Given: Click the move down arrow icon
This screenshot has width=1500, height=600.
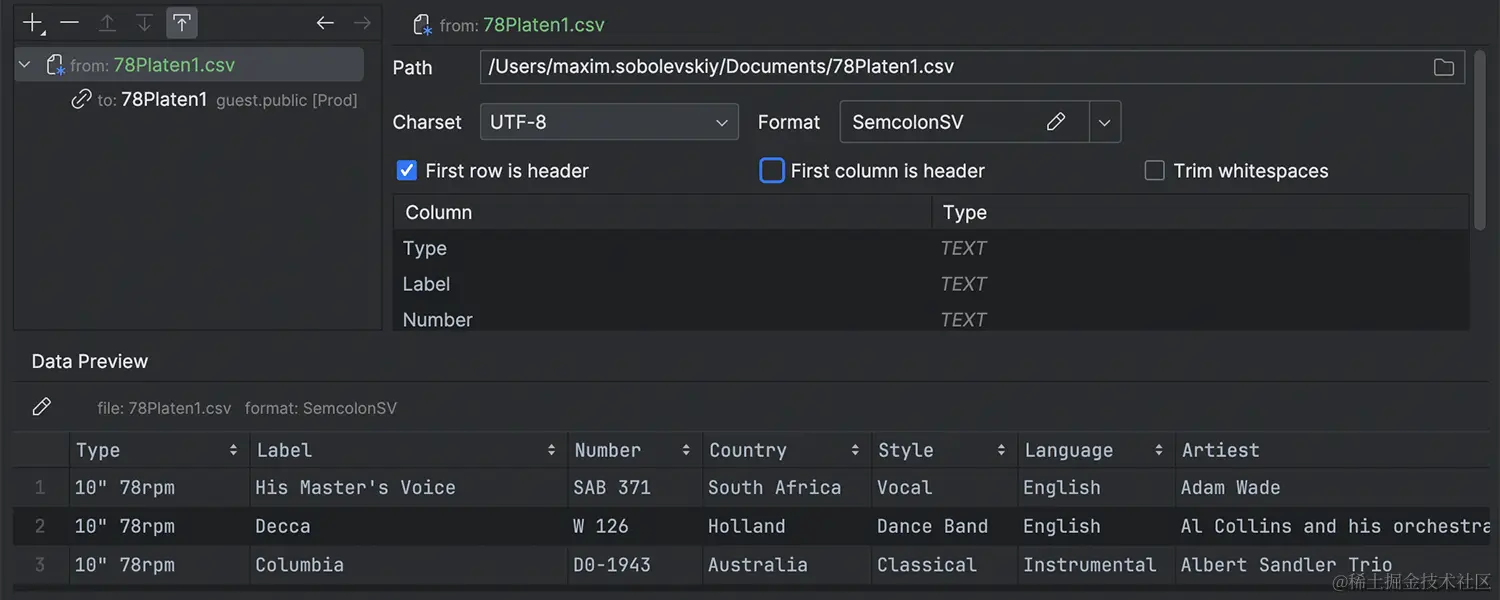Looking at the screenshot, I should coord(144,22).
